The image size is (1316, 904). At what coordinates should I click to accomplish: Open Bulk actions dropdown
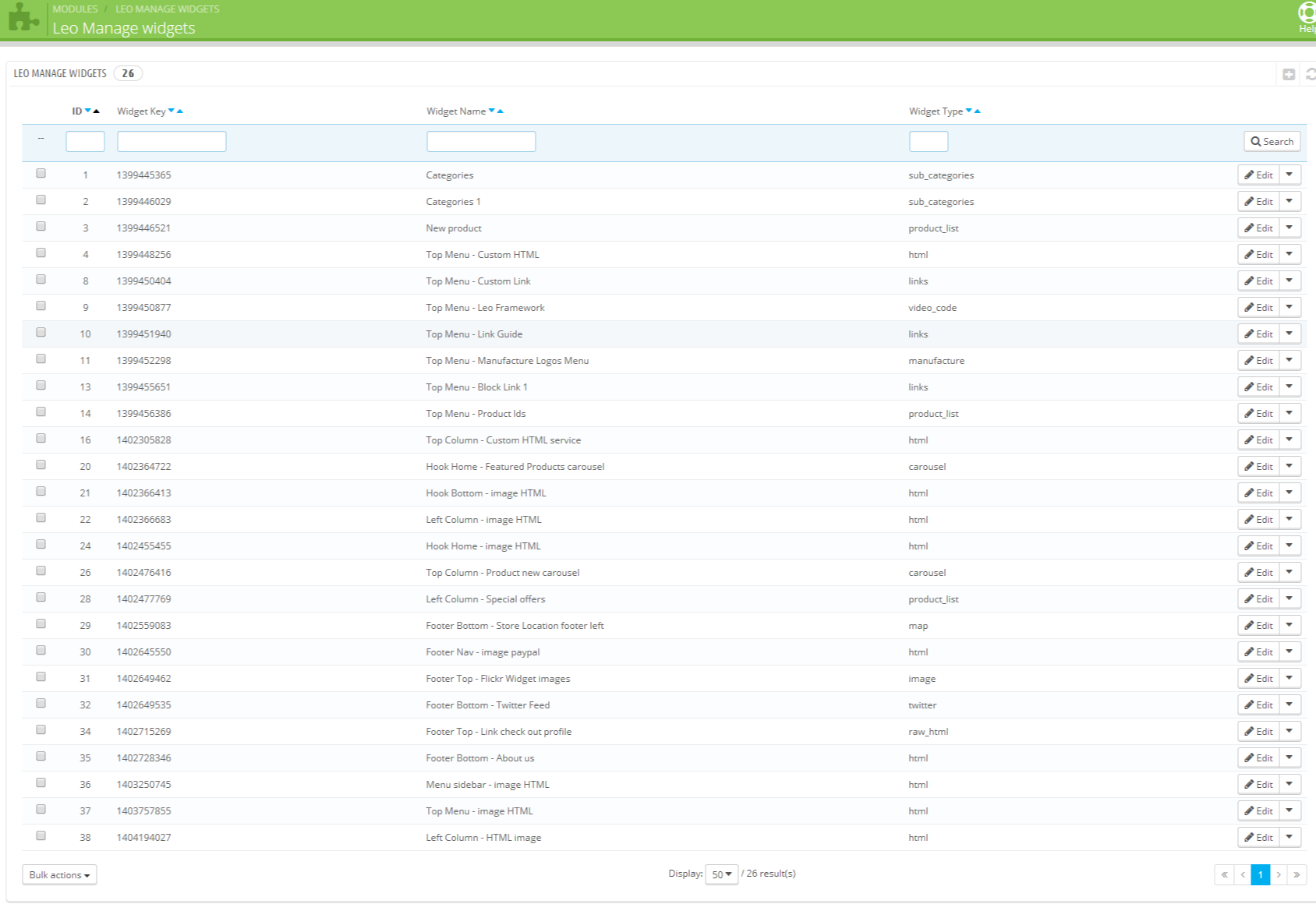click(x=59, y=874)
